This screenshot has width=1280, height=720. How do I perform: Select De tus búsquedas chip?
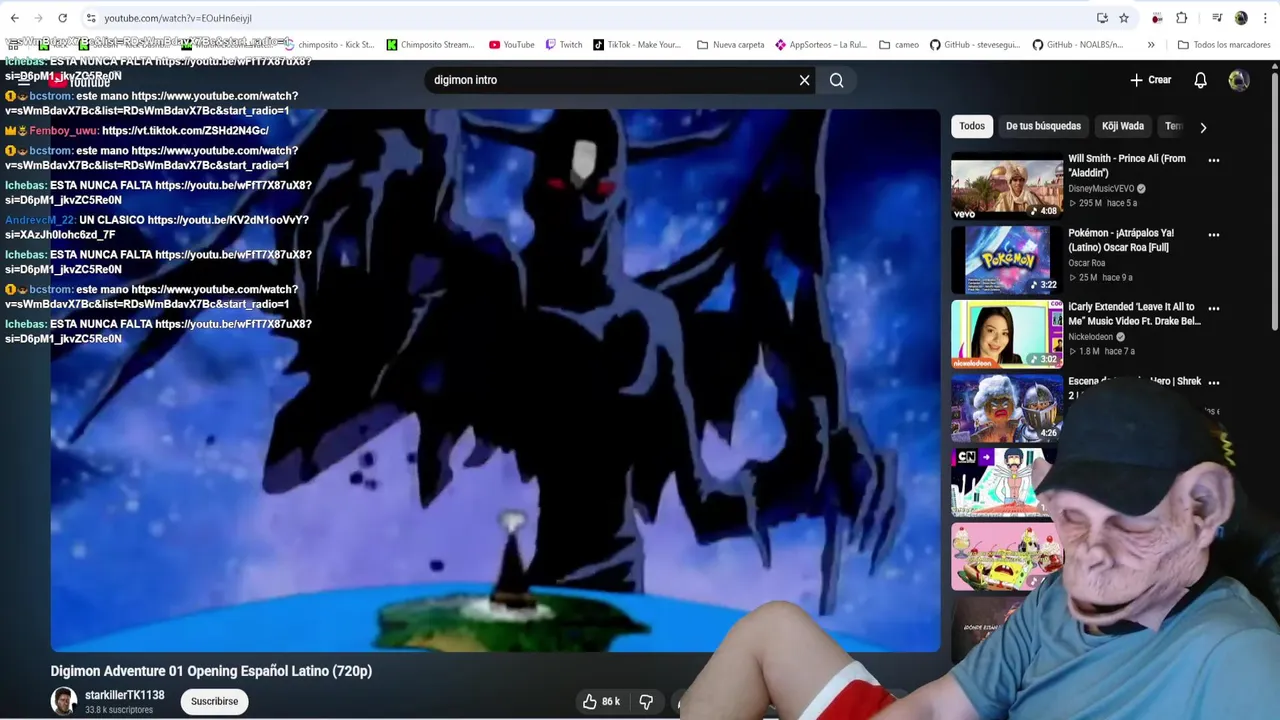(1043, 126)
